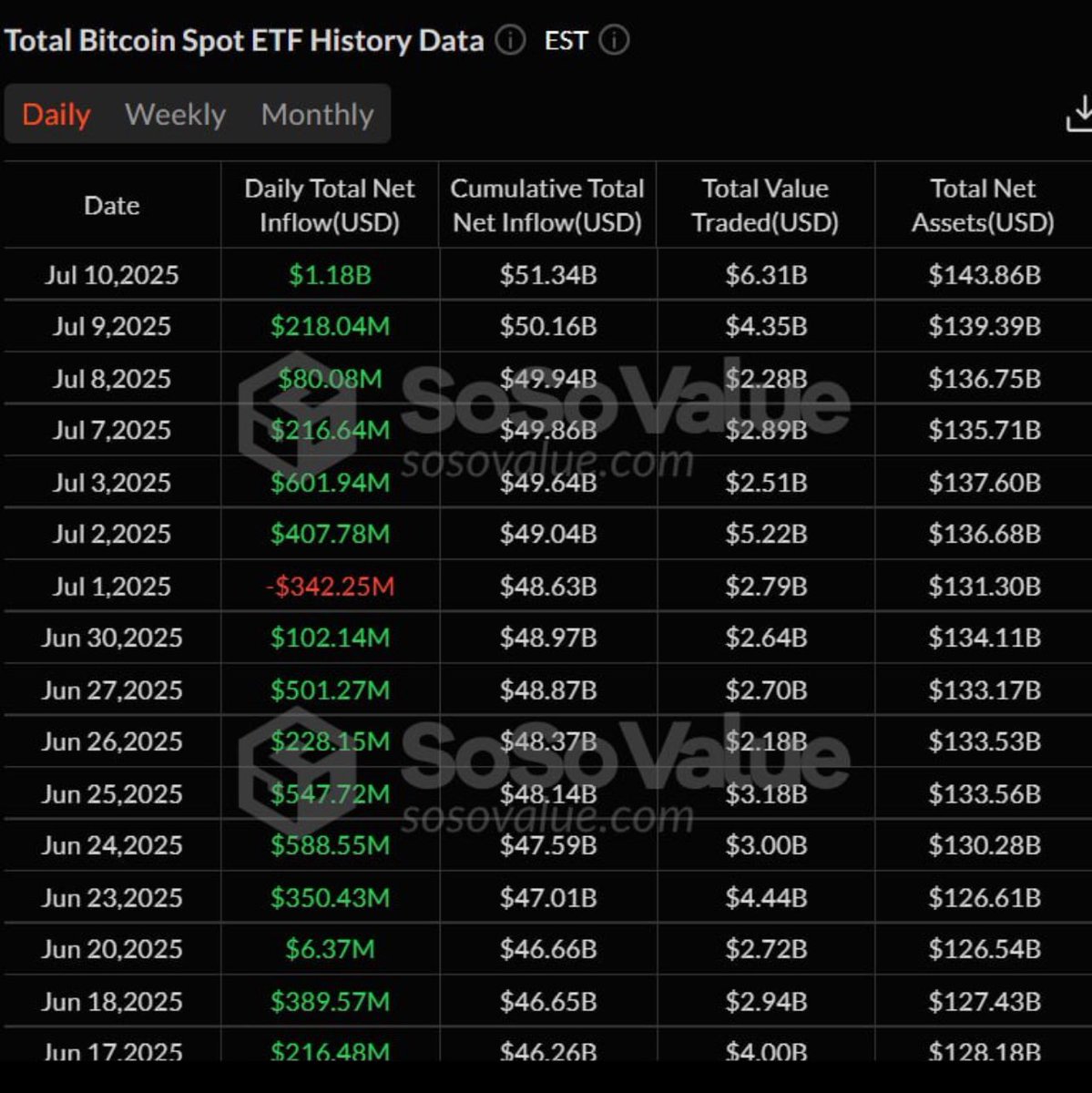
Task: Select the Daily tab
Action: (x=56, y=115)
